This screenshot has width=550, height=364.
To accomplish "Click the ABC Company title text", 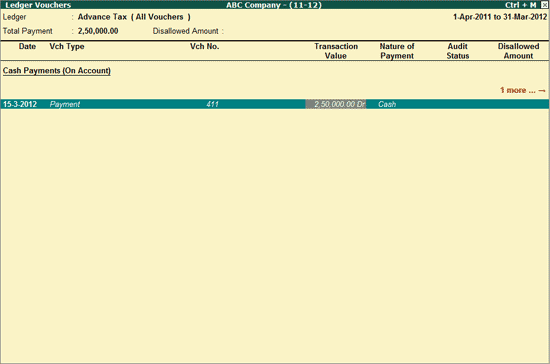I will click(274, 5).
